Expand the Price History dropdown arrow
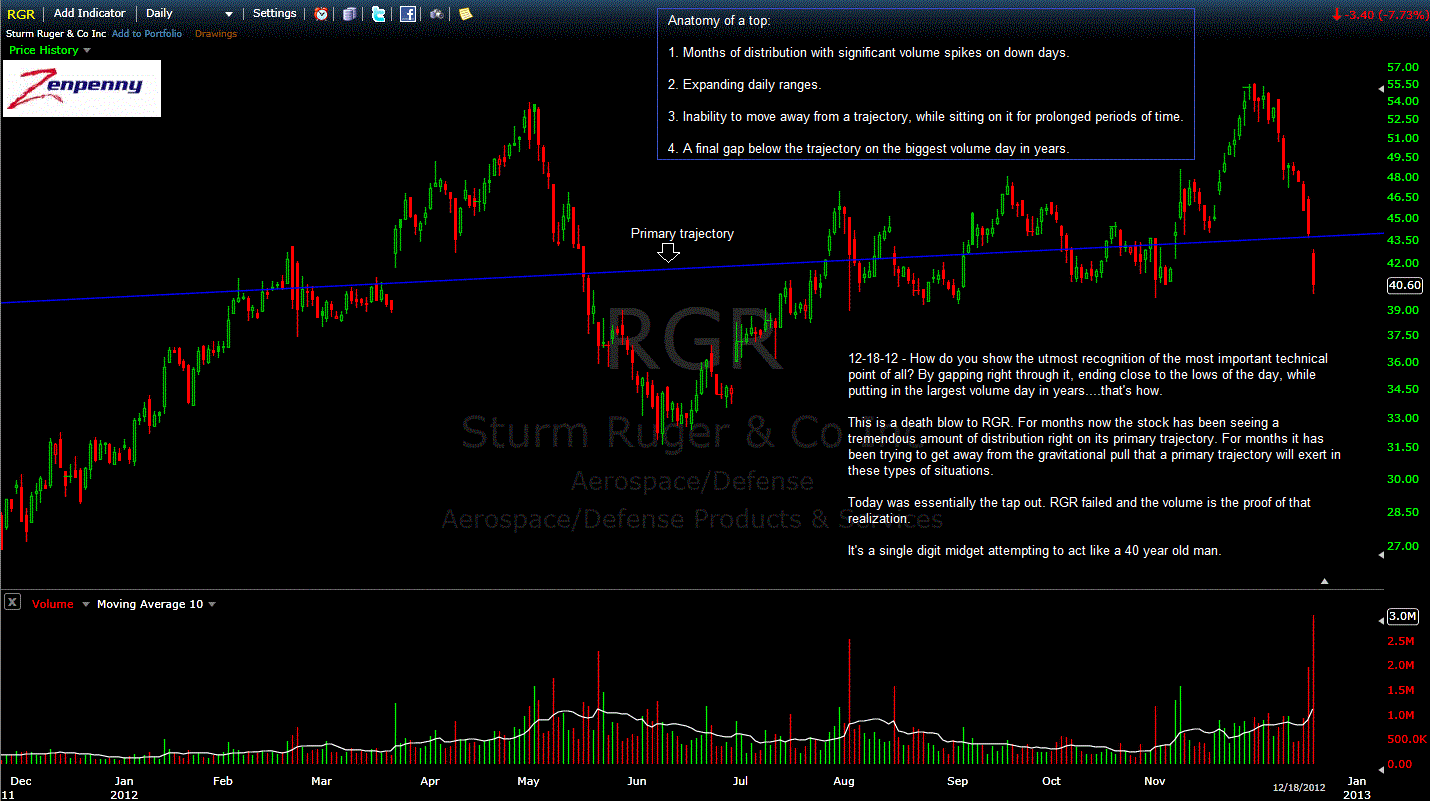The height and width of the screenshot is (801, 1430). (x=87, y=50)
